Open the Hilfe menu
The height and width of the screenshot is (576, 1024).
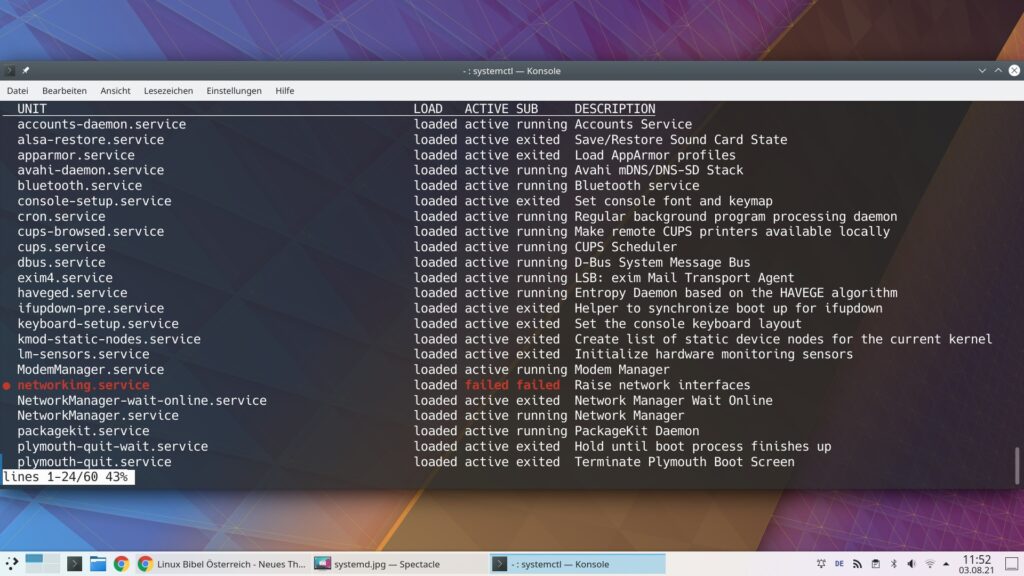coord(285,91)
